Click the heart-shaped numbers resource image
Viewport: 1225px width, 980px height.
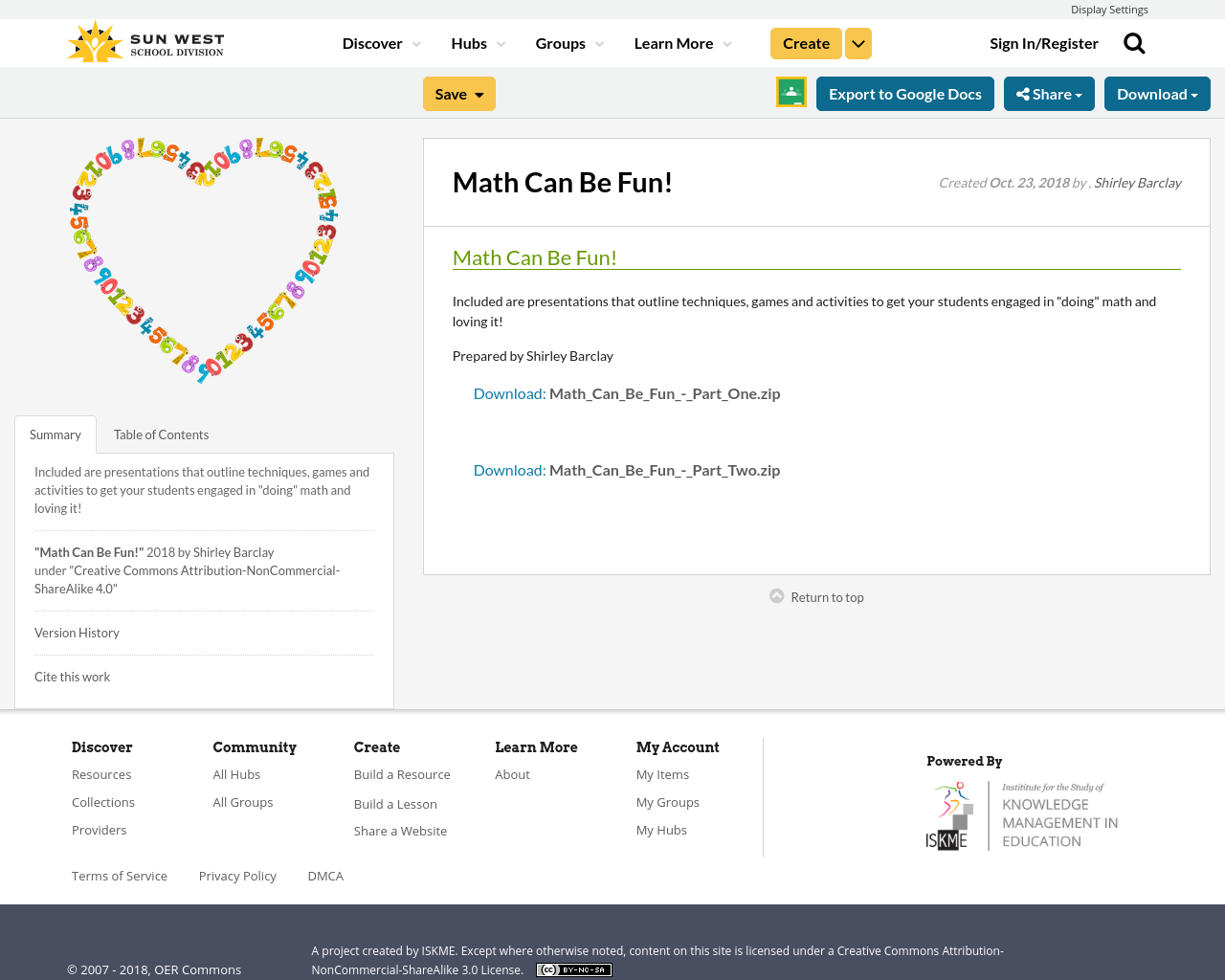(204, 260)
